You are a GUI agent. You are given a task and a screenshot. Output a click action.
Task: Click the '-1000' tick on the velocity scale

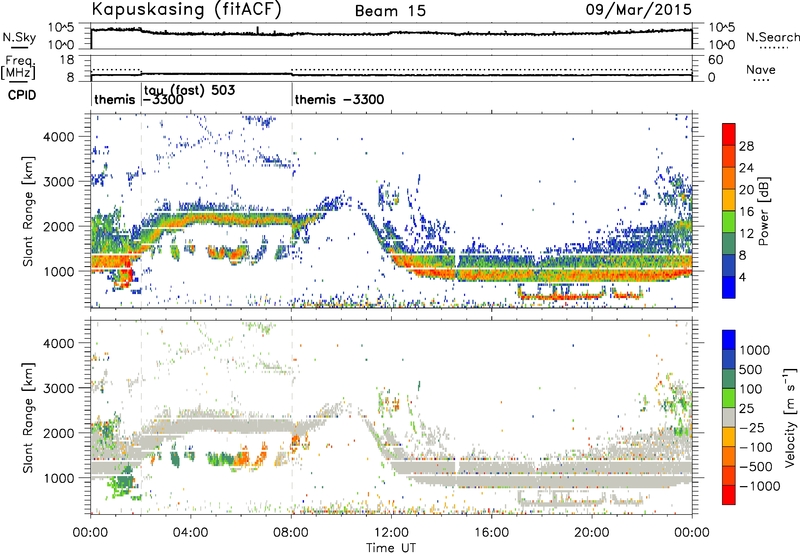point(759,486)
